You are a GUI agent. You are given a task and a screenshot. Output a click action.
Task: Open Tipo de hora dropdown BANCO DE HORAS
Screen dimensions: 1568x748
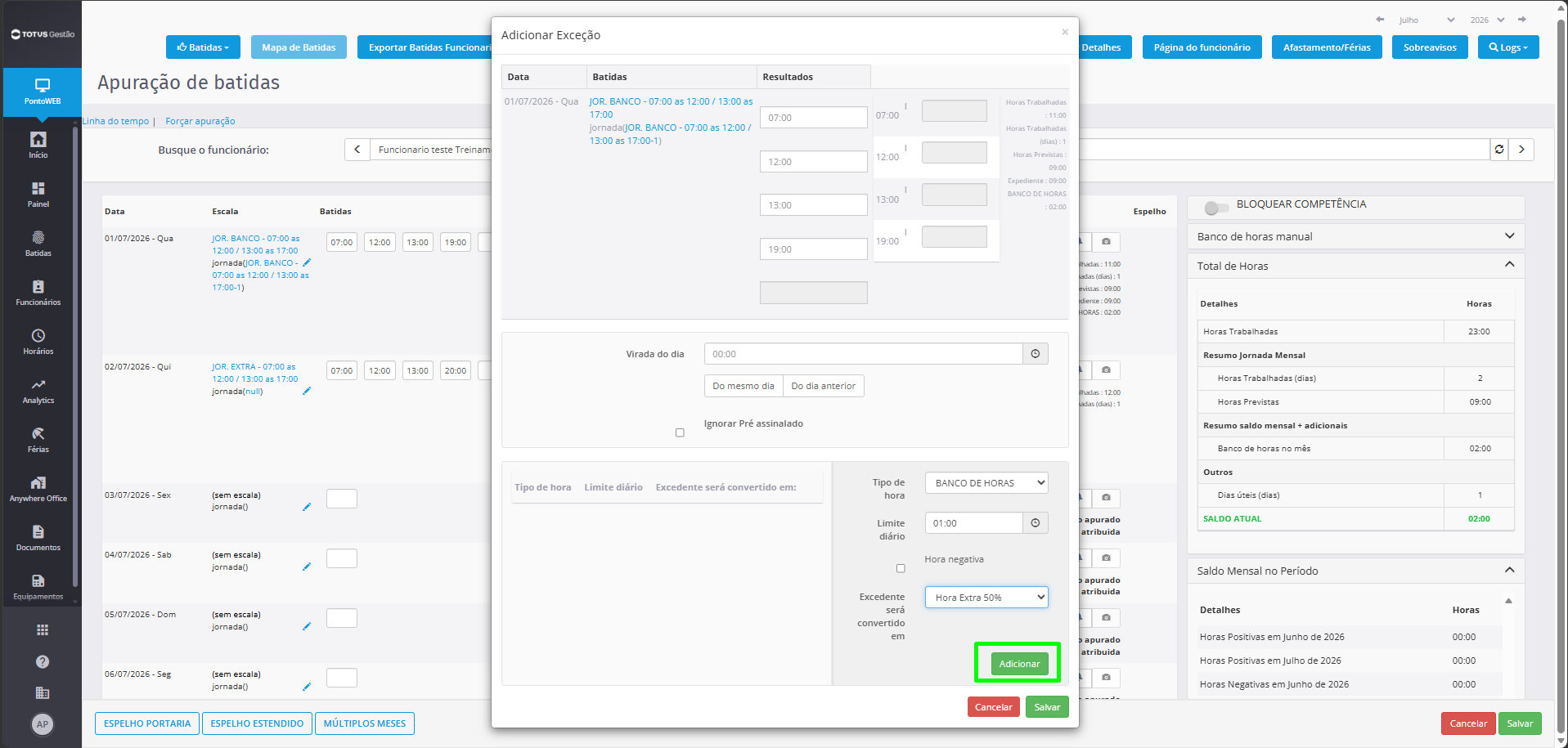(x=986, y=483)
